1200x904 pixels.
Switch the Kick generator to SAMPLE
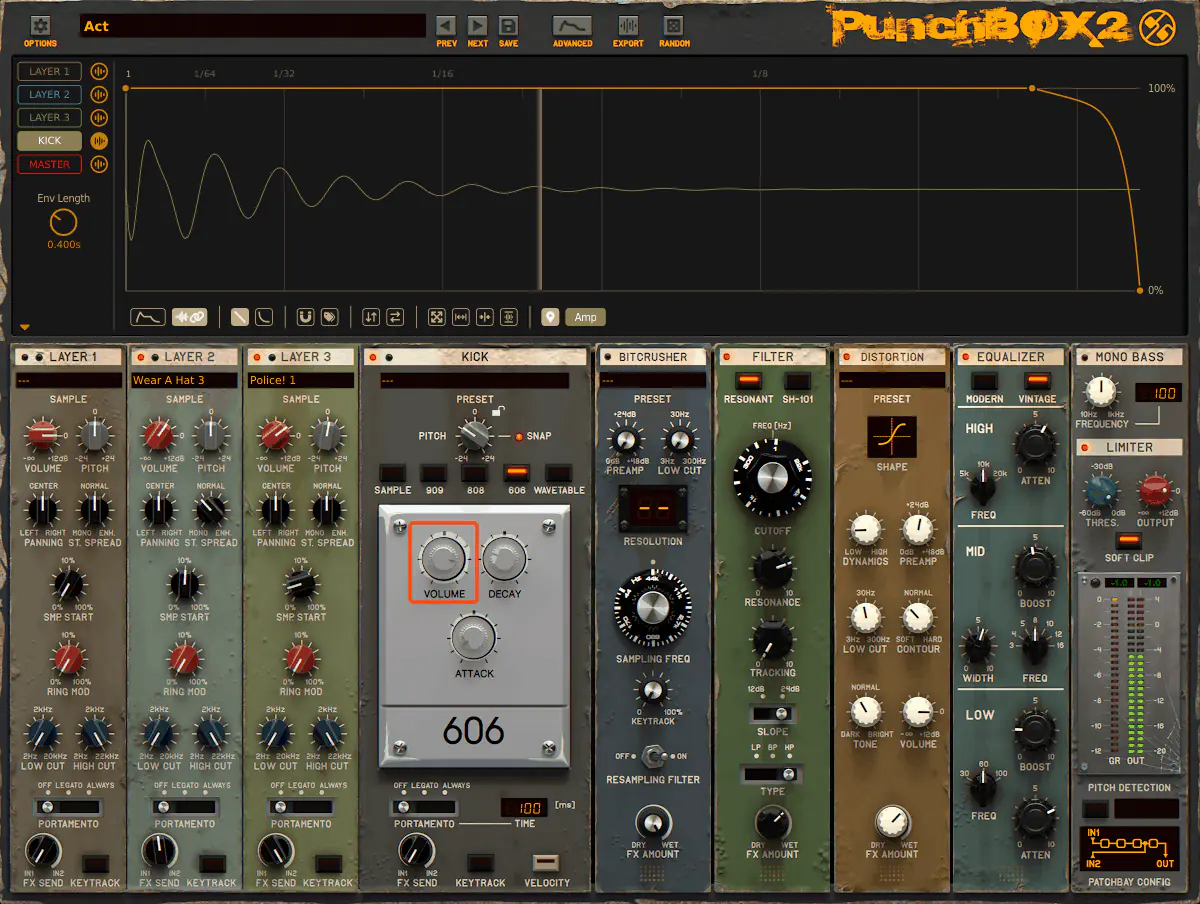point(392,473)
